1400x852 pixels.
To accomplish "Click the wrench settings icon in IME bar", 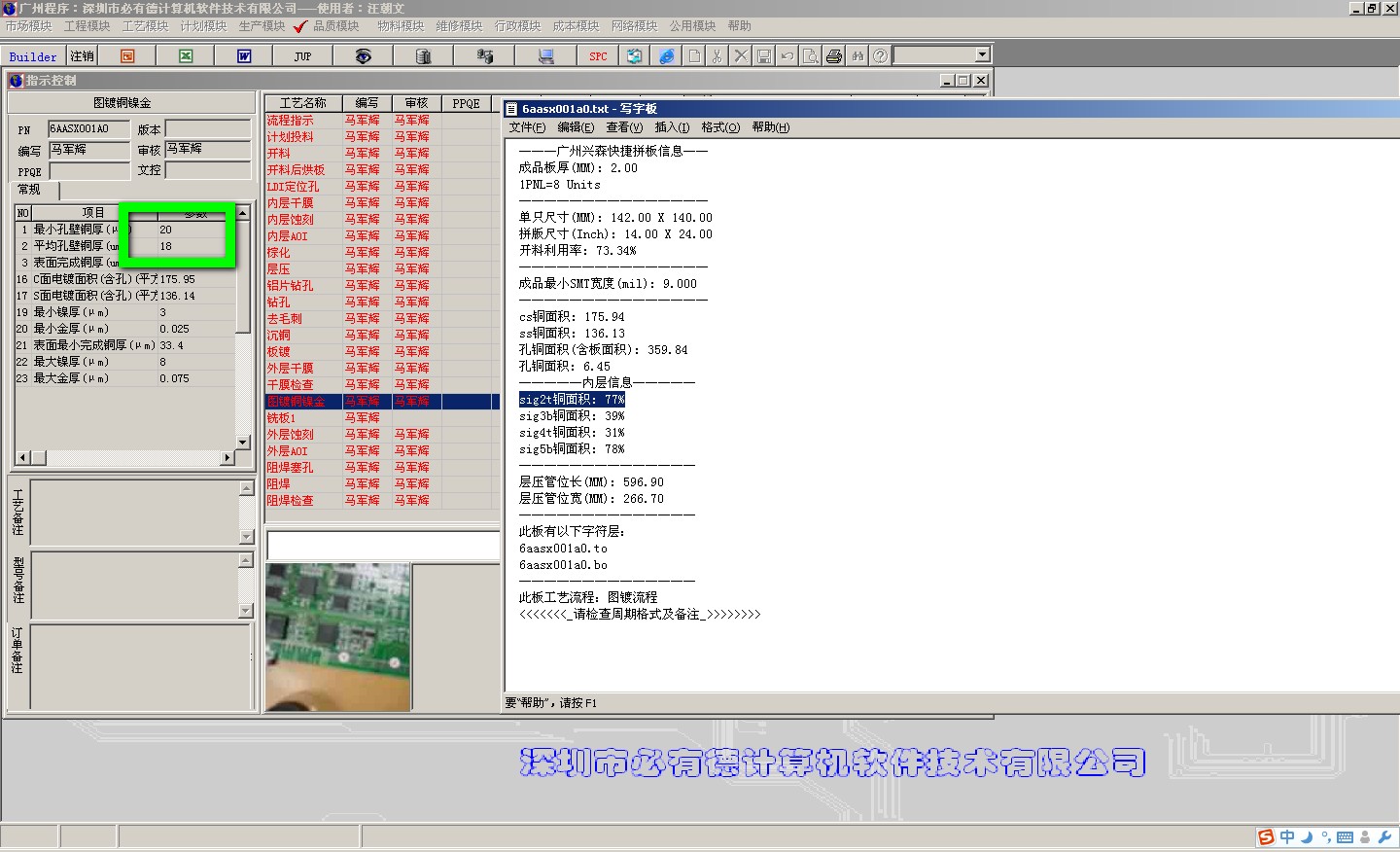I will 1384,837.
